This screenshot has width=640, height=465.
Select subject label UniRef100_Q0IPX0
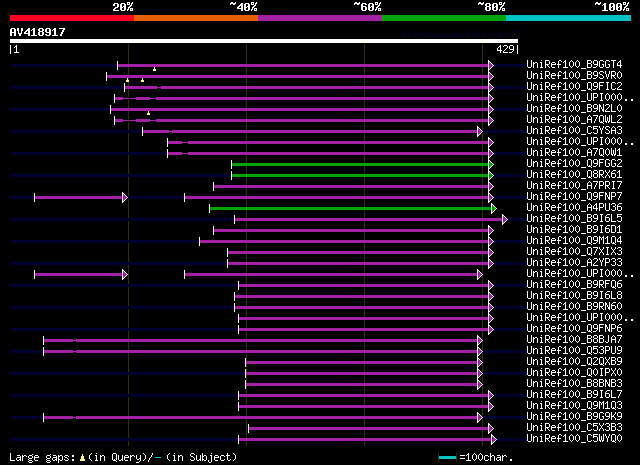tap(574, 373)
